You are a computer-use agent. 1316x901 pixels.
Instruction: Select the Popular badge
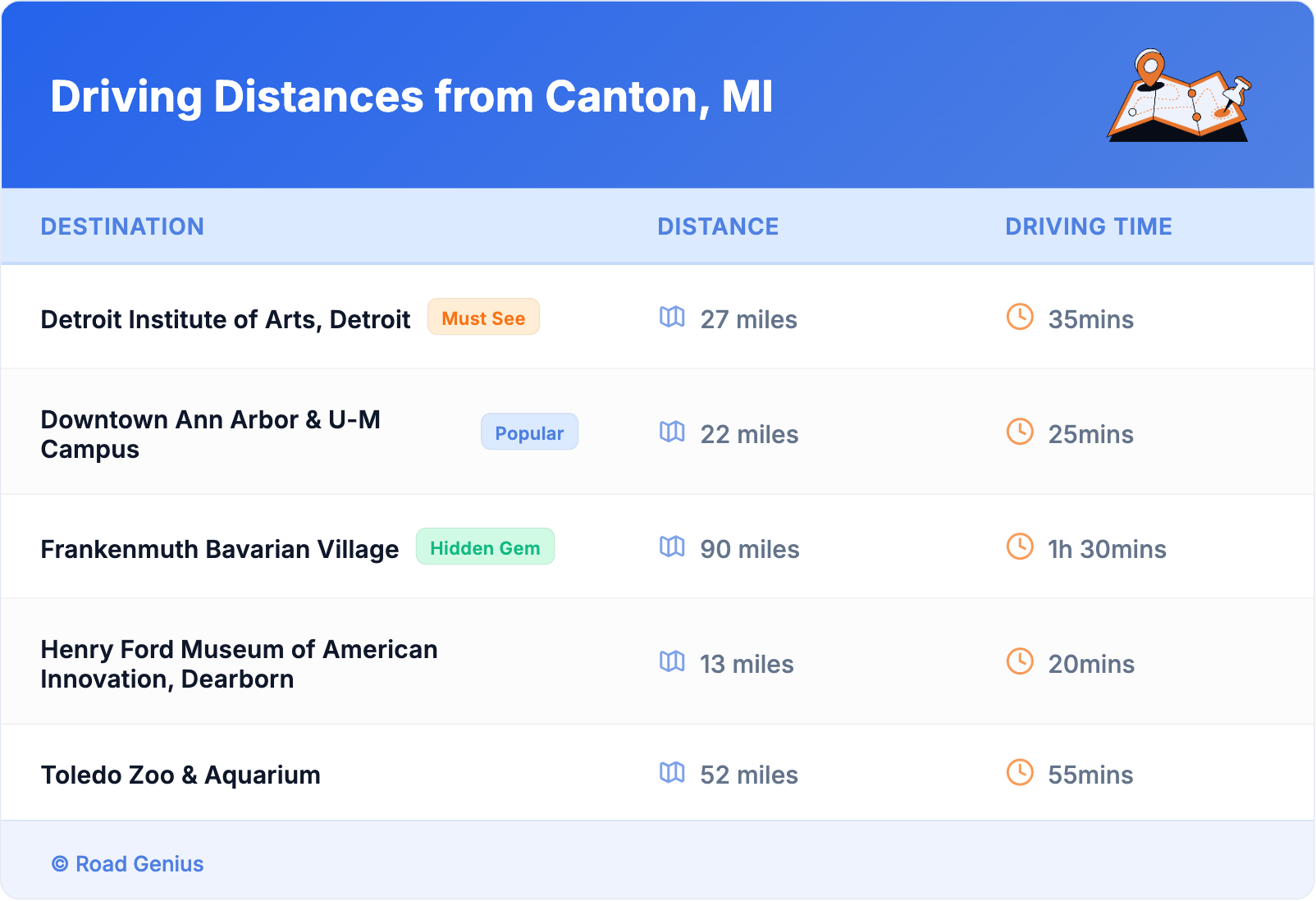click(x=529, y=432)
